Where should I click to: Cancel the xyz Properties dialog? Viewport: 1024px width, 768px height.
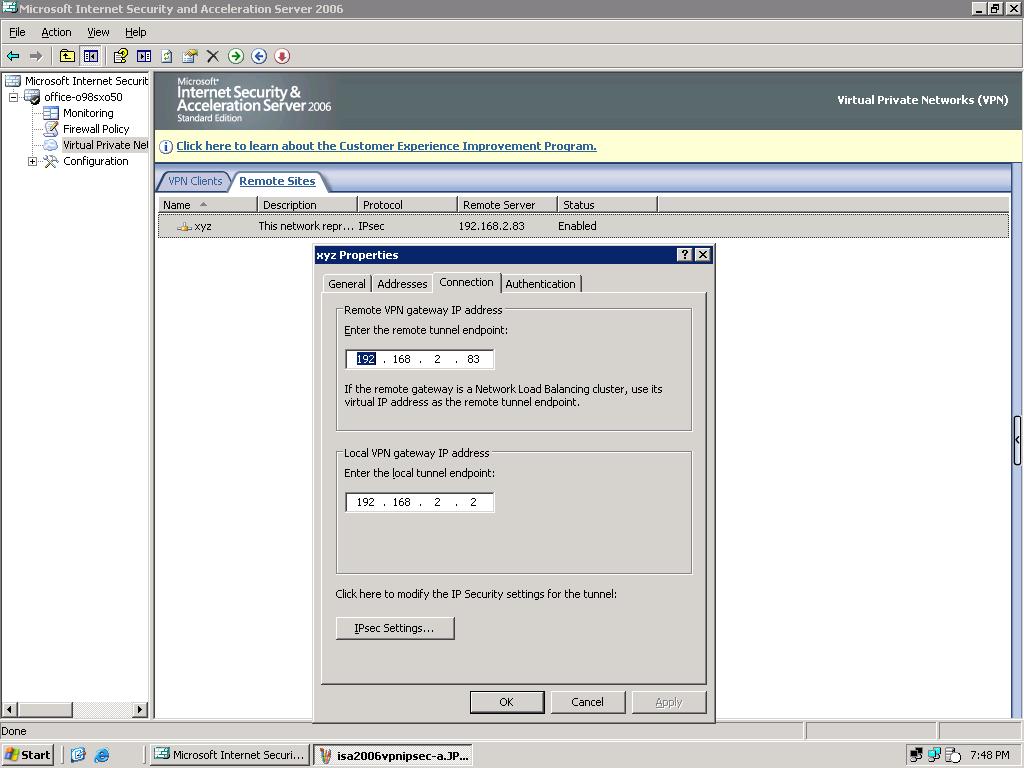pyautogui.click(x=588, y=702)
